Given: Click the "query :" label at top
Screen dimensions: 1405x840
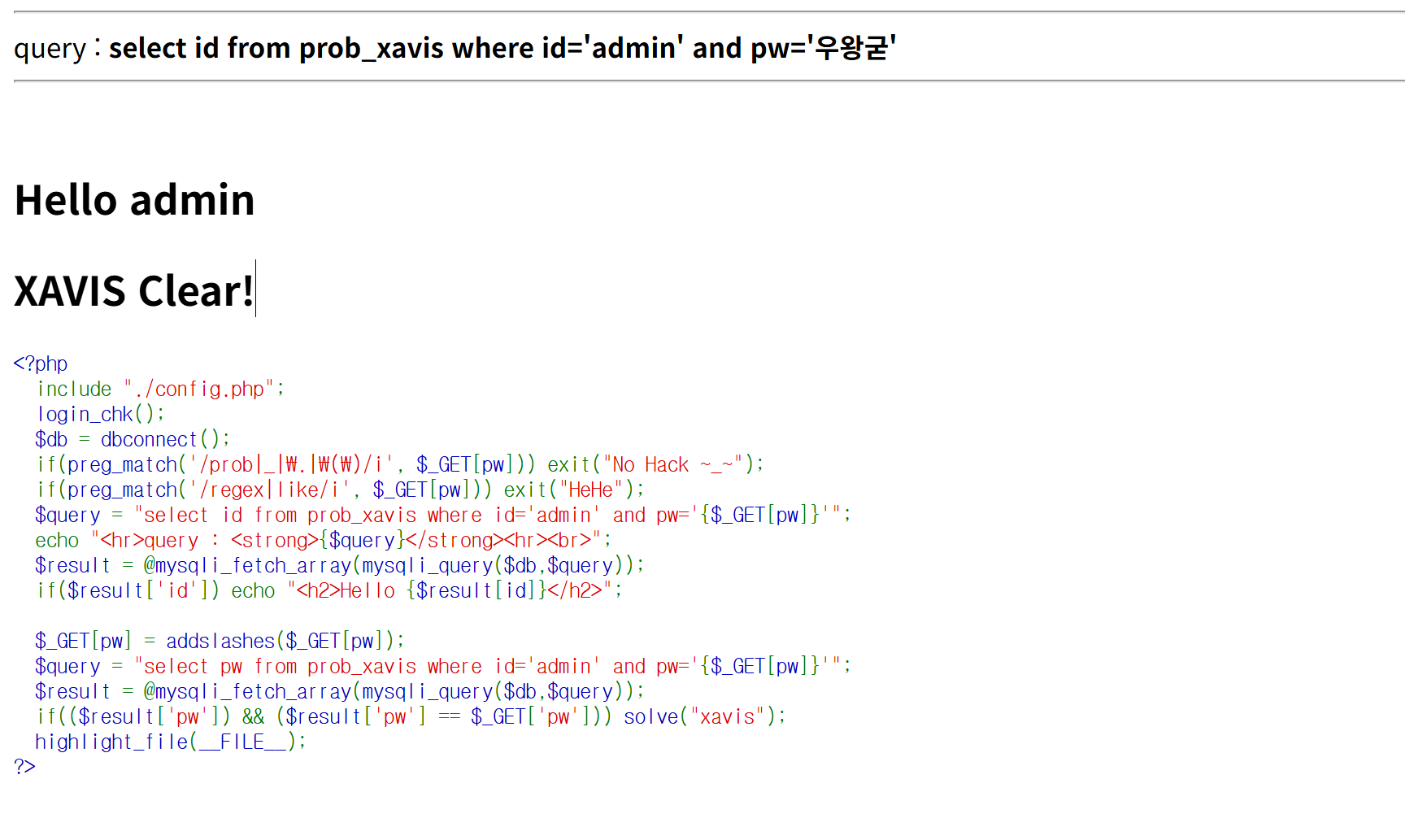Looking at the screenshot, I should tap(57, 49).
